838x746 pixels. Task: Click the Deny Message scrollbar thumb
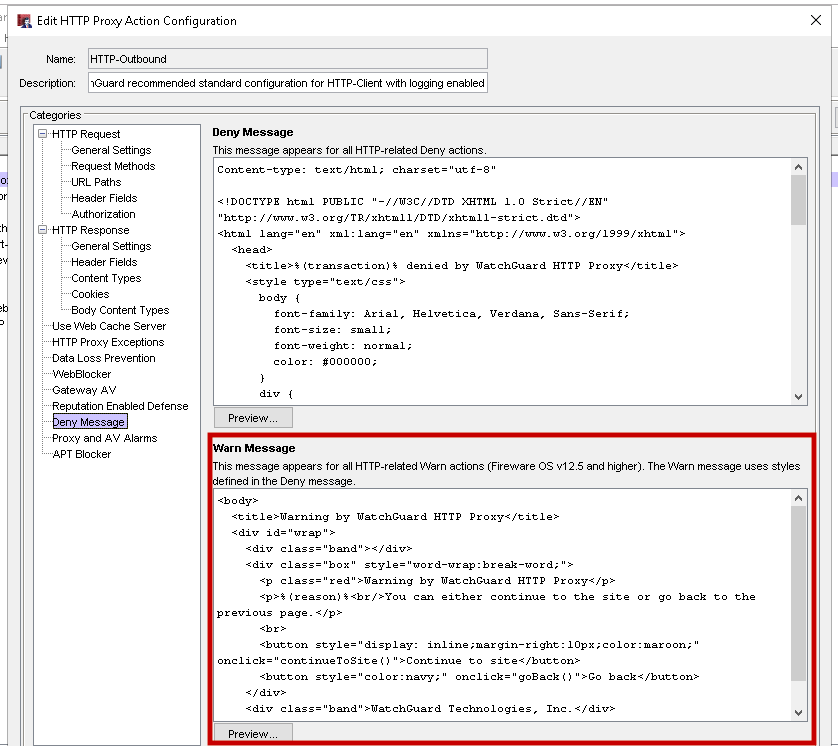[x=798, y=200]
